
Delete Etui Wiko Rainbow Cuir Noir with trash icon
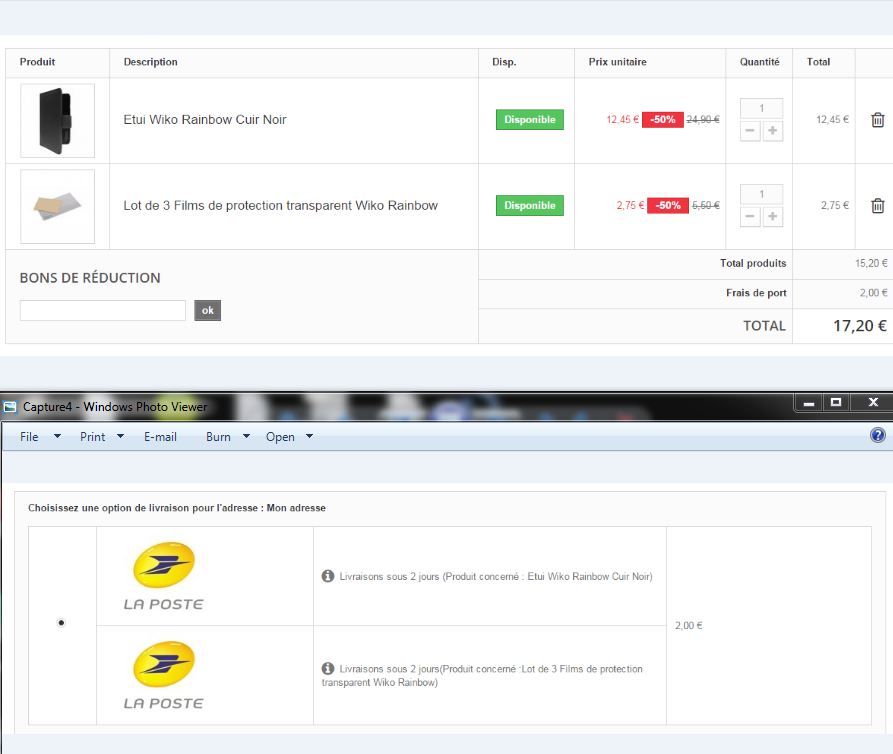(878, 120)
